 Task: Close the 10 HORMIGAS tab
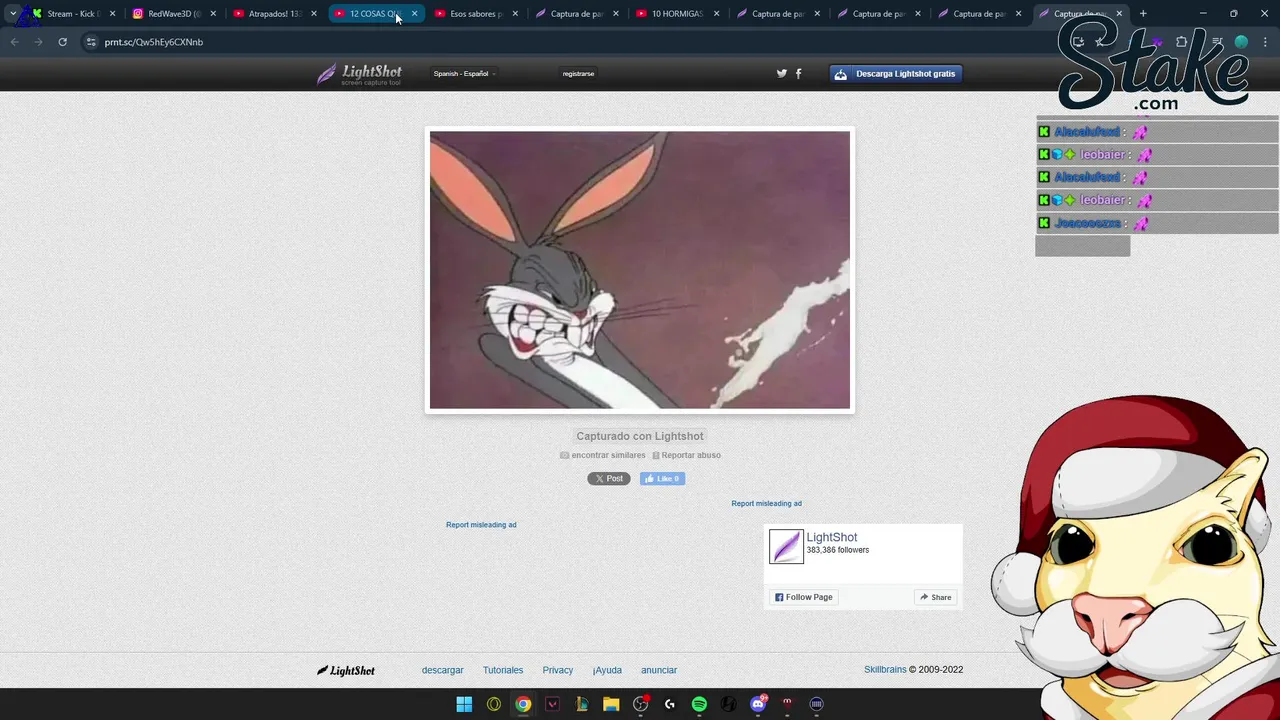pyautogui.click(x=716, y=14)
